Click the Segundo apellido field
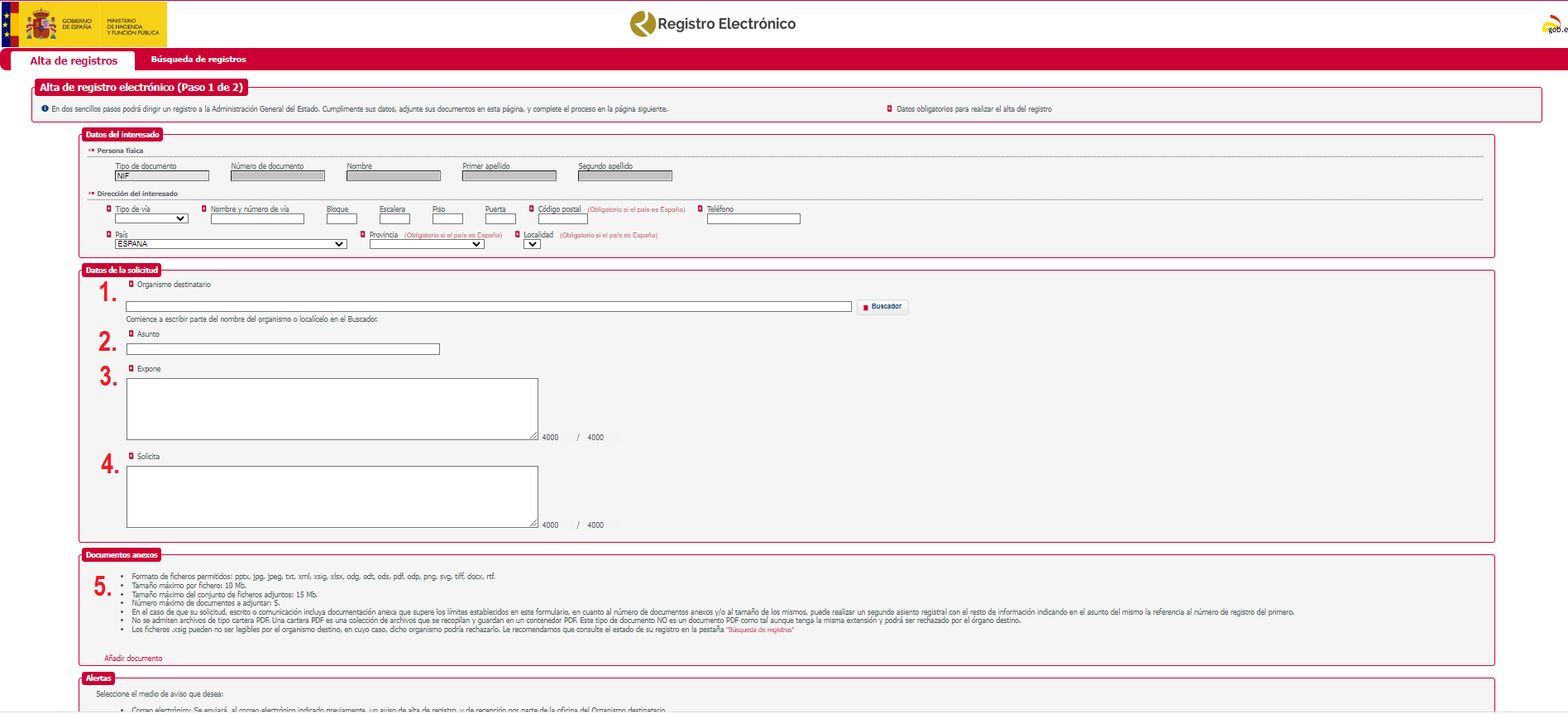Viewport: 1568px width, 714px height. coord(625,175)
